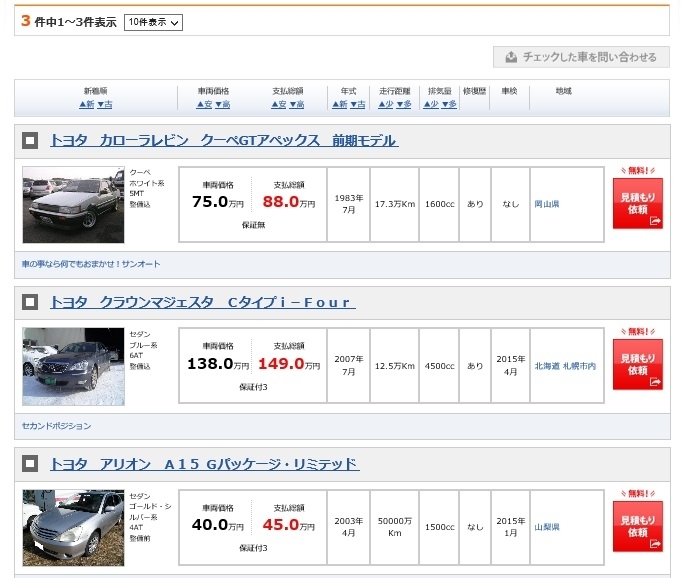The image size is (681, 578).
Task: Click the 40.0万円 vehicle price
Action: 218,525
